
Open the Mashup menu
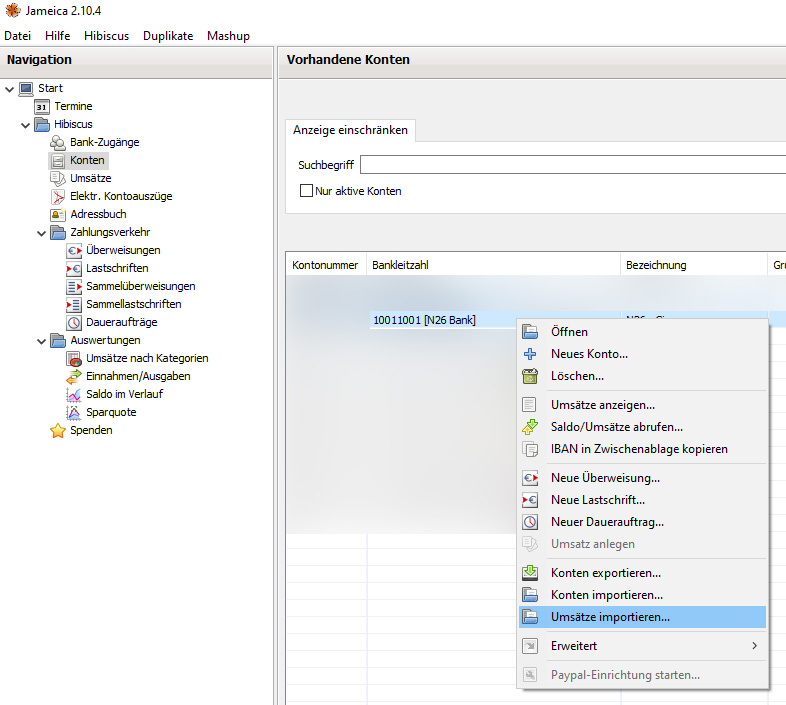coord(229,36)
